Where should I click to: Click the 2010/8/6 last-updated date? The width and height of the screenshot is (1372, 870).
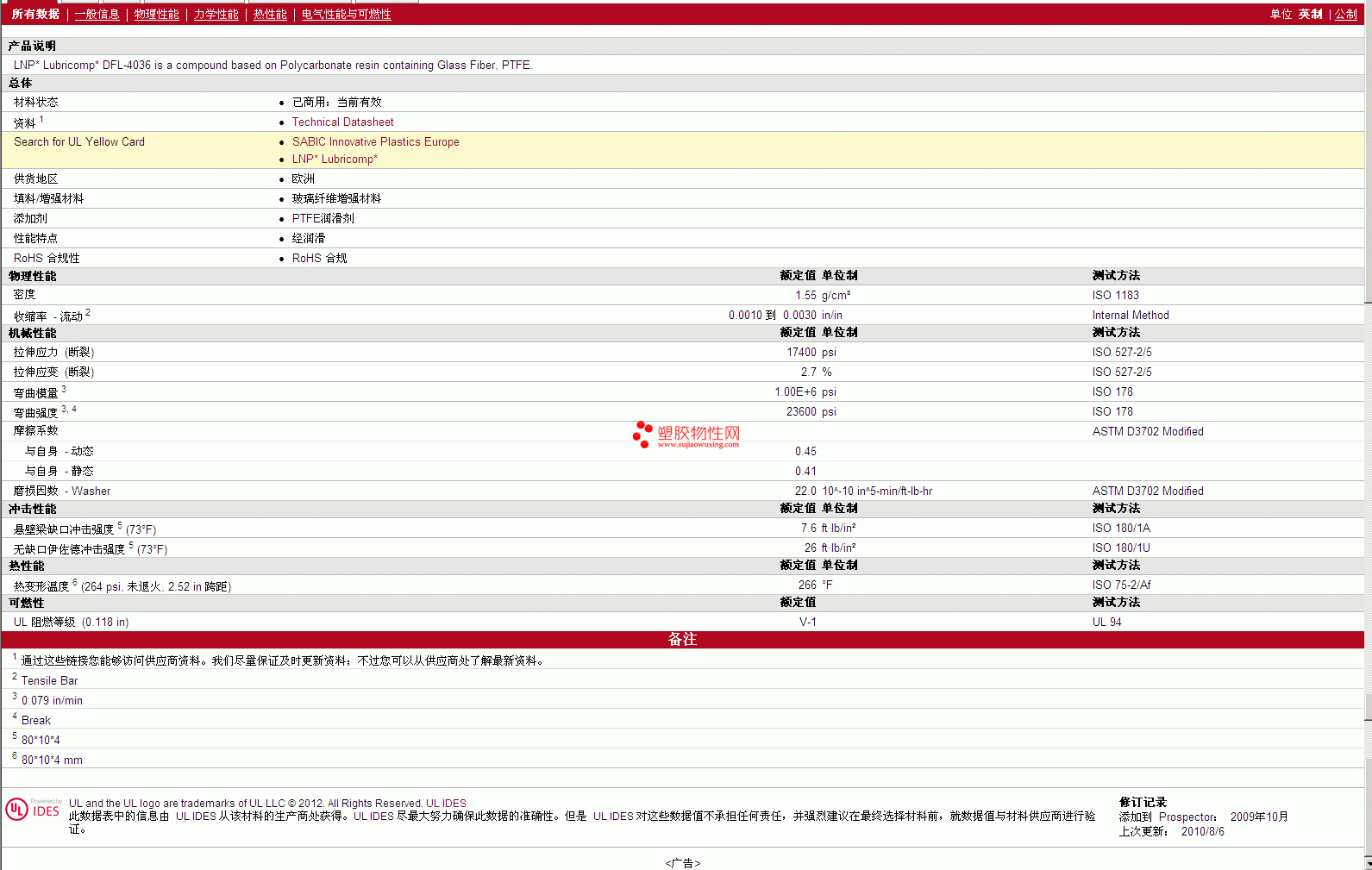coord(1202,832)
